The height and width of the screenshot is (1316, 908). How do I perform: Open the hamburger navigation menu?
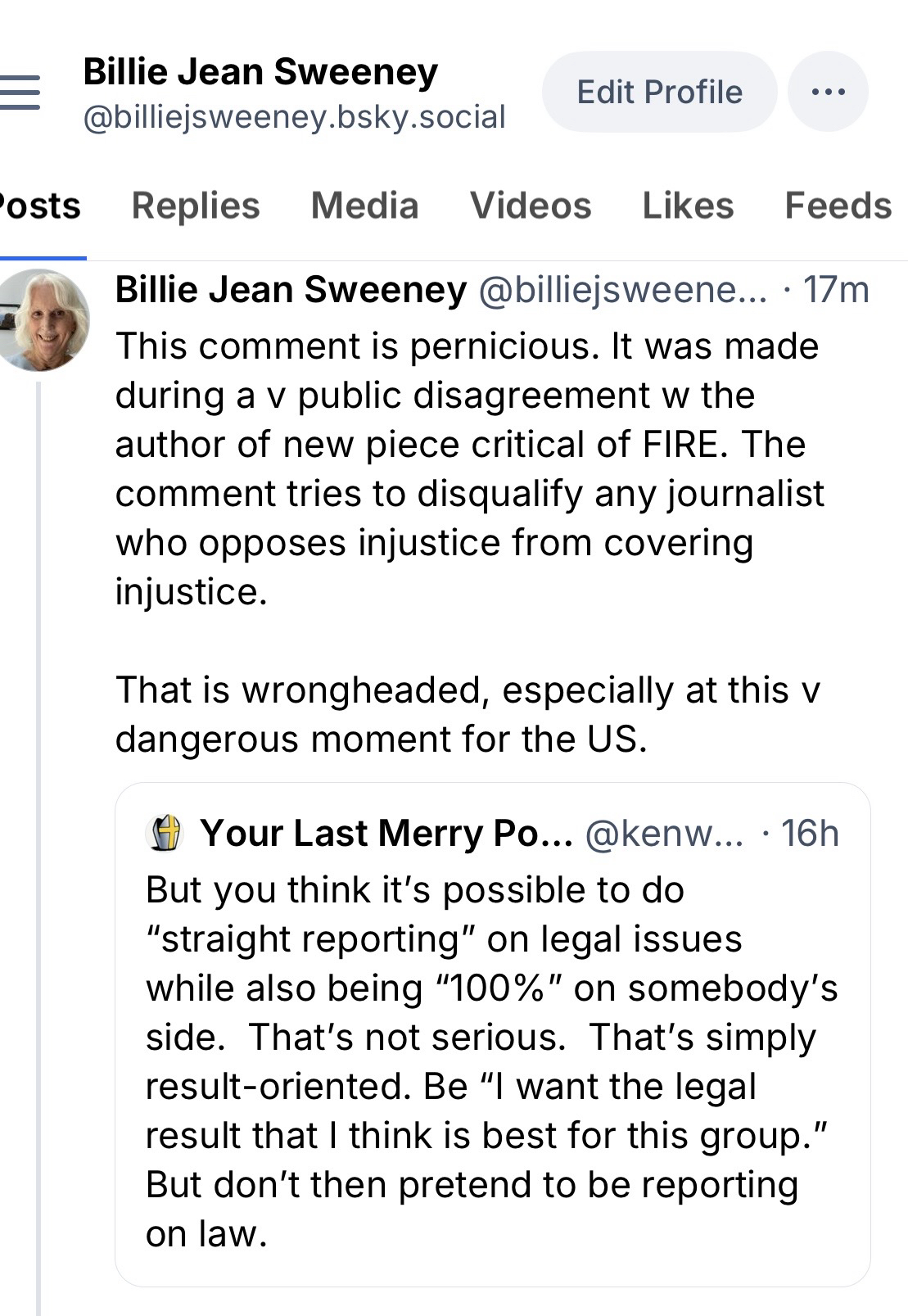[20, 93]
